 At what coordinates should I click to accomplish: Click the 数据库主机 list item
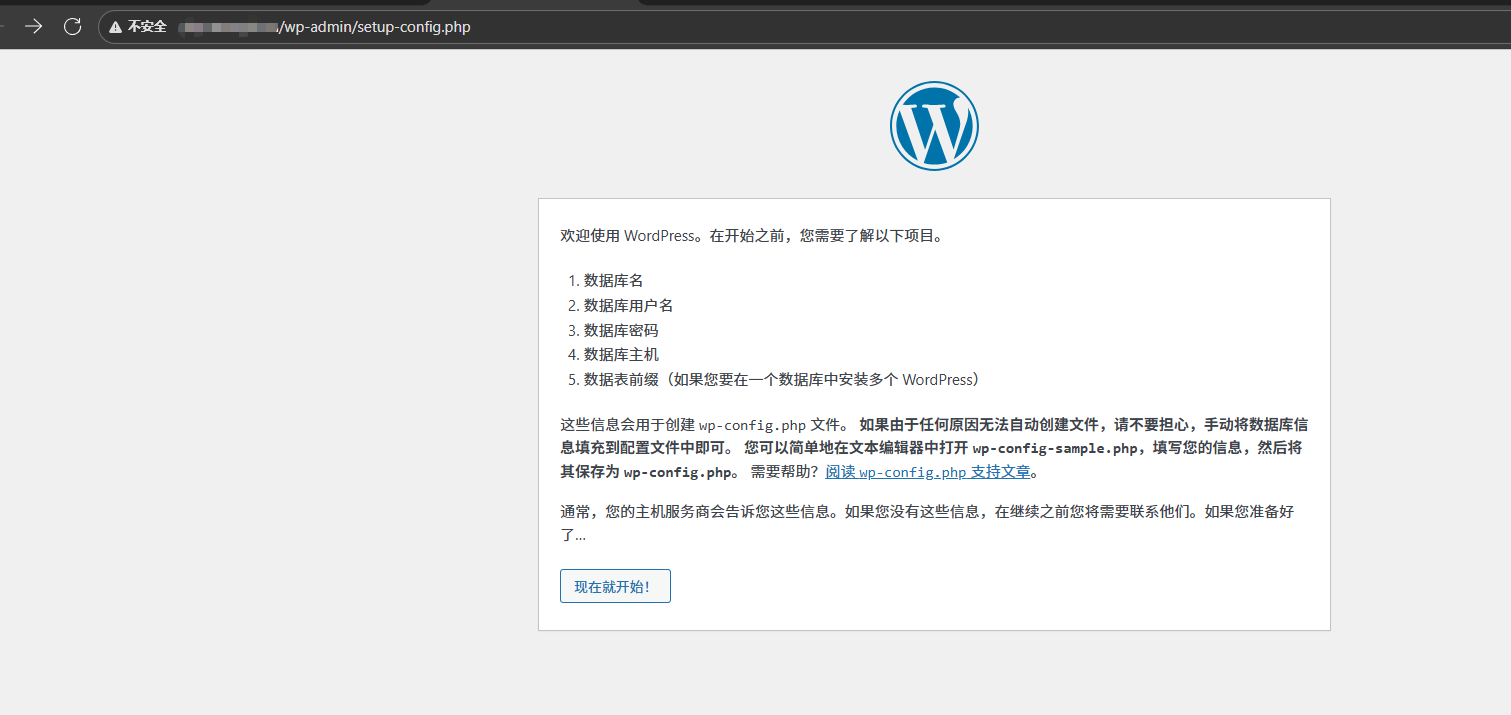(x=621, y=355)
